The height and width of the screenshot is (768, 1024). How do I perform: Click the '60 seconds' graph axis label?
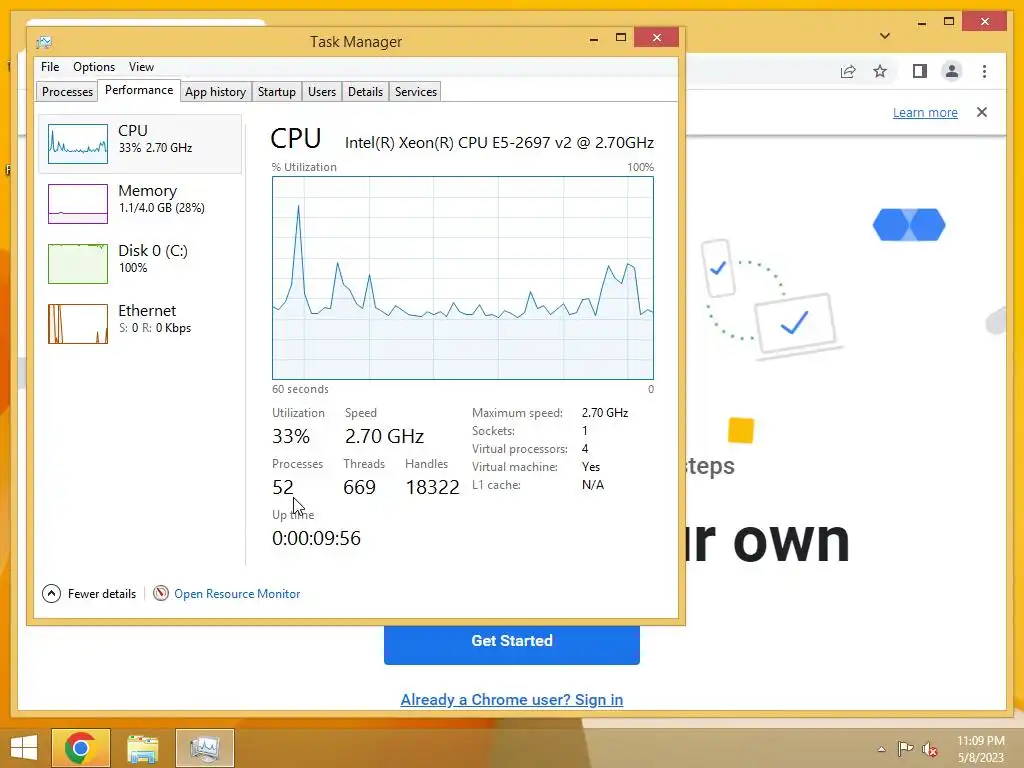pyautogui.click(x=300, y=389)
